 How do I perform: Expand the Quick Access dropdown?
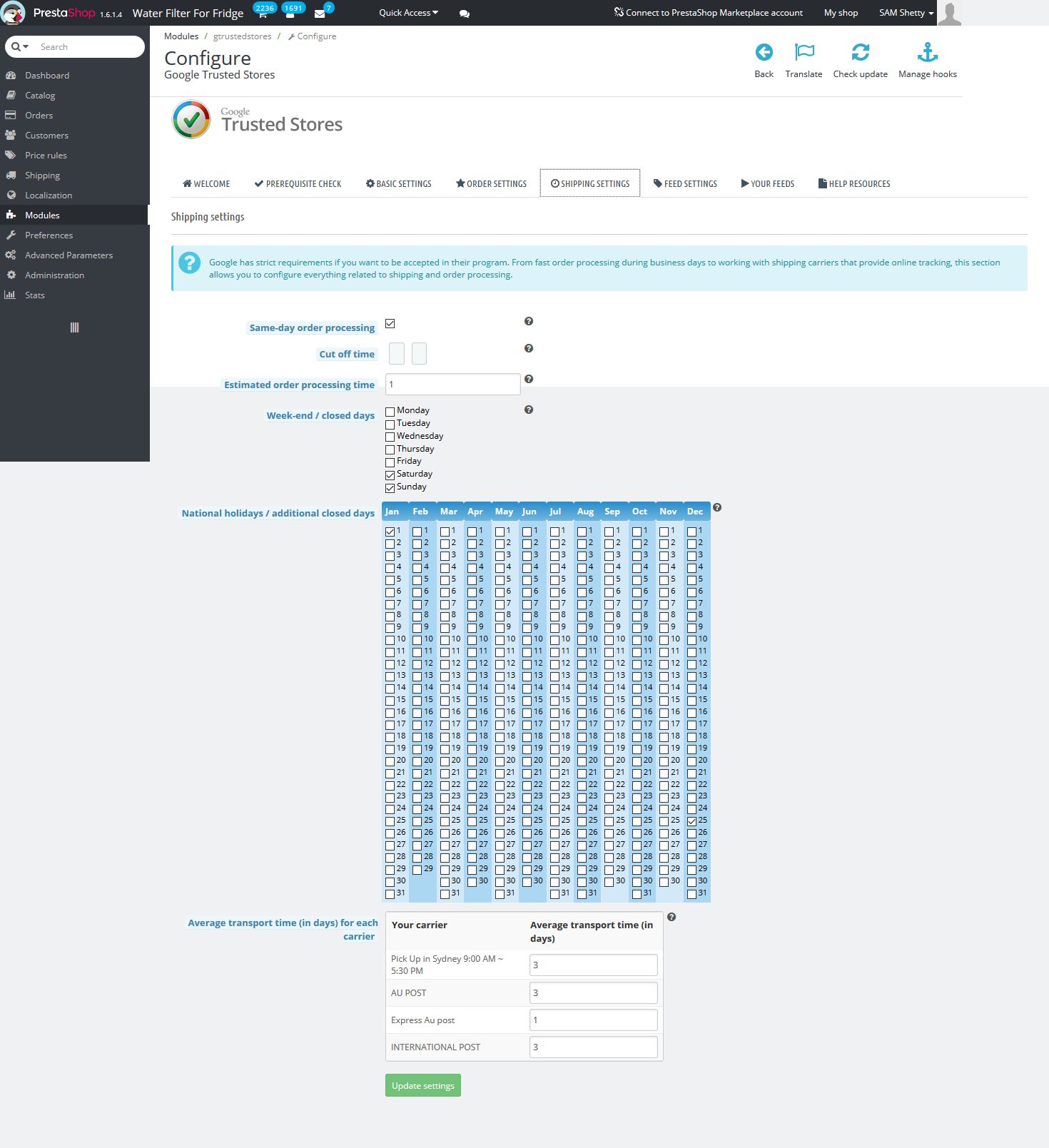pos(408,13)
